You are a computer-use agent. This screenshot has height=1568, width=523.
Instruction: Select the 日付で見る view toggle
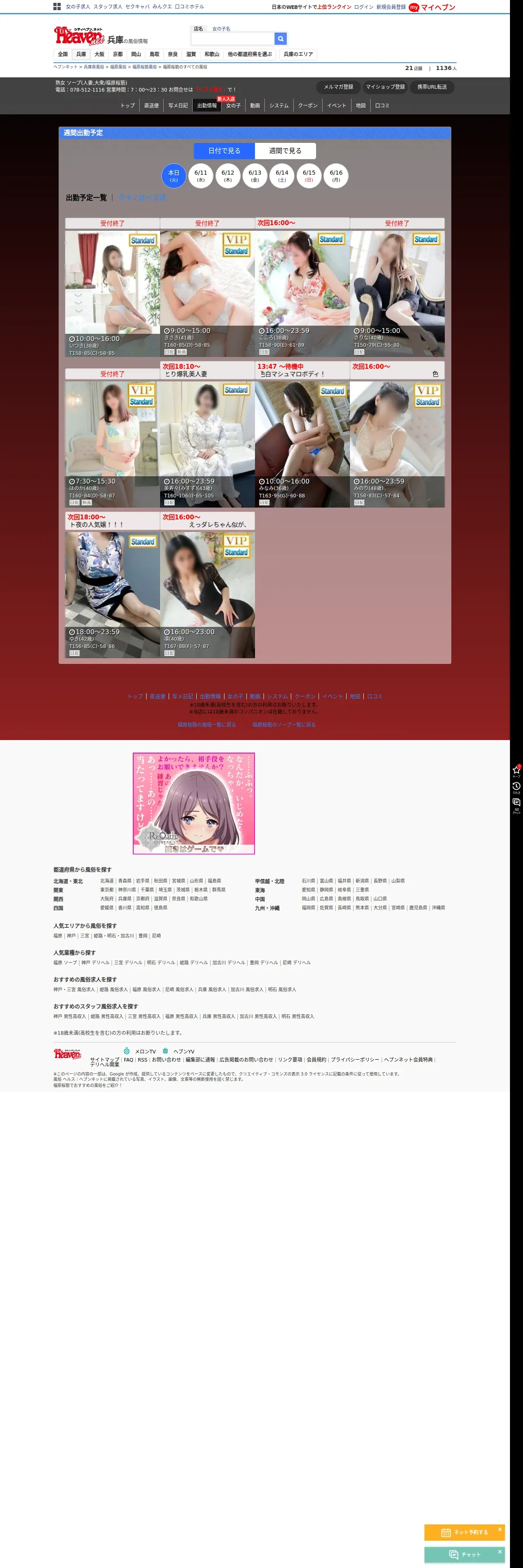tap(224, 151)
